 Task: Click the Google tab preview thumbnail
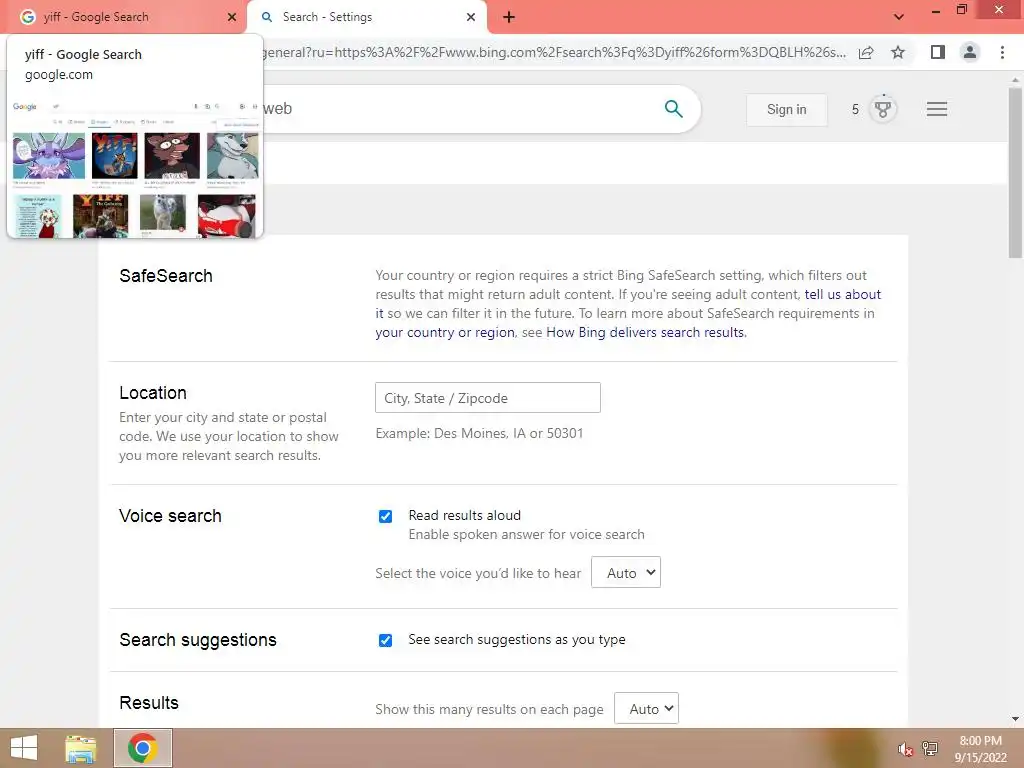point(135,167)
